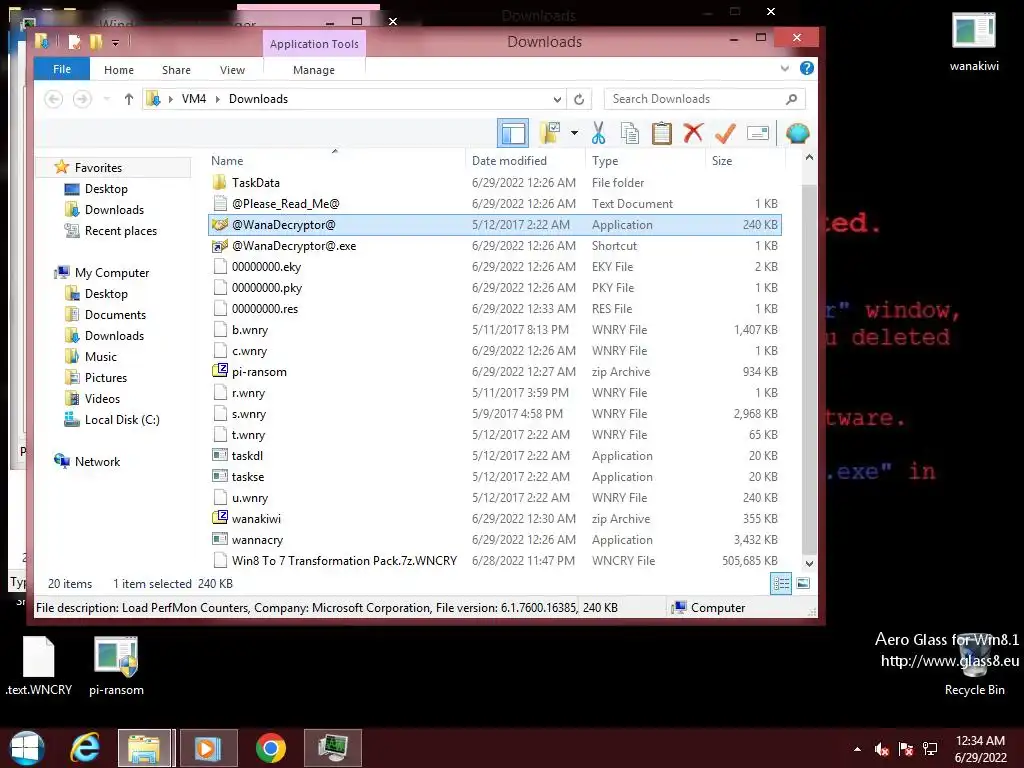Screen dimensions: 1024x768
Task: Expand the chevron after VM4 in address bar
Action: (x=217, y=99)
